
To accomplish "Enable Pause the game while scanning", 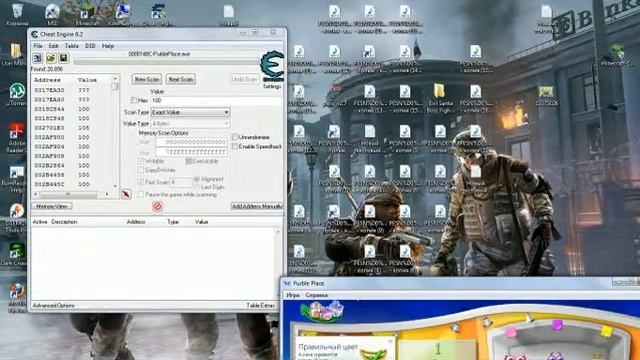I will (141, 195).
